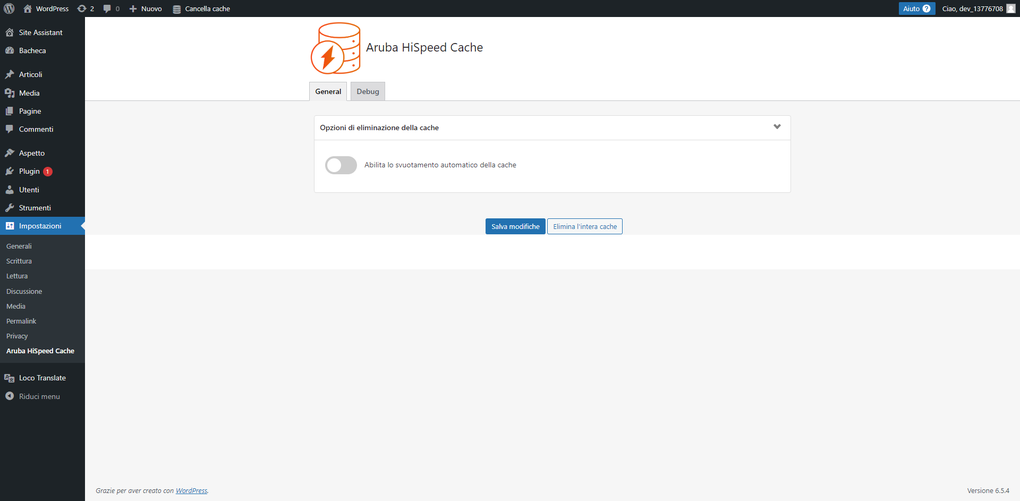Open the Articoli menu label

pos(31,74)
